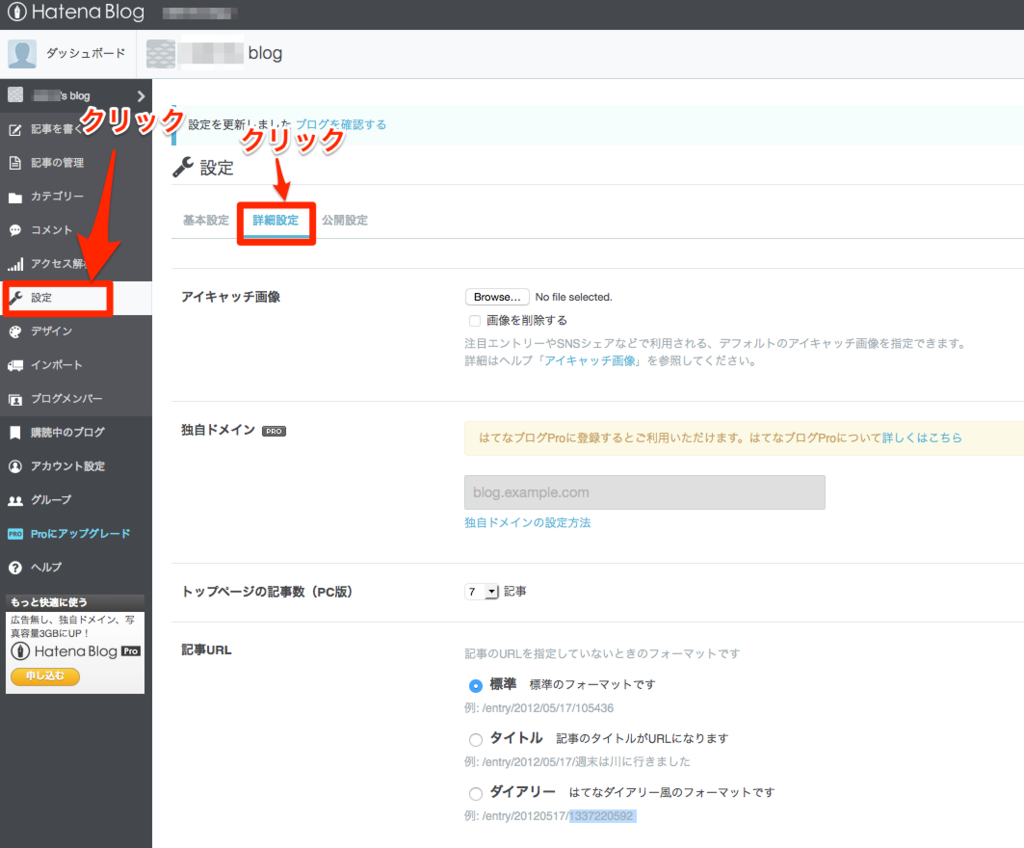Screen dimensions: 1024x848
Task: Check the 画像を削除する checkbox
Action: click(475, 321)
